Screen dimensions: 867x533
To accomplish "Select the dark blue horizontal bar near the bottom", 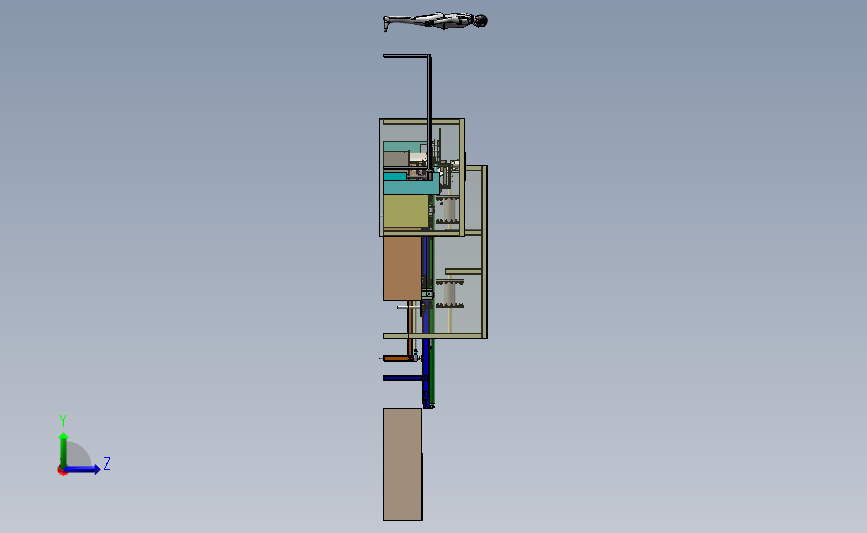I will point(404,378).
